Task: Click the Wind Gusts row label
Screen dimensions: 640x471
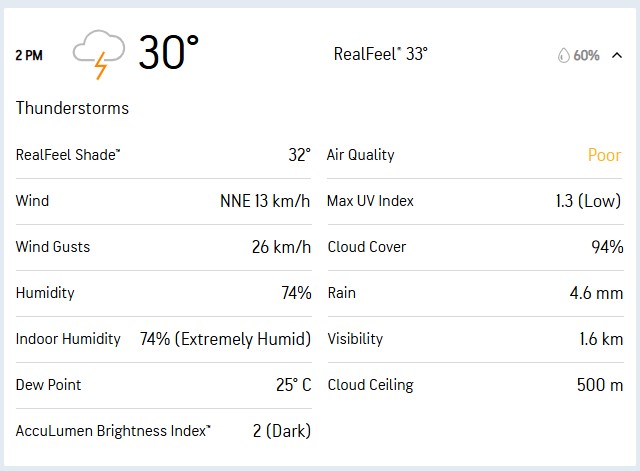Action: point(53,247)
